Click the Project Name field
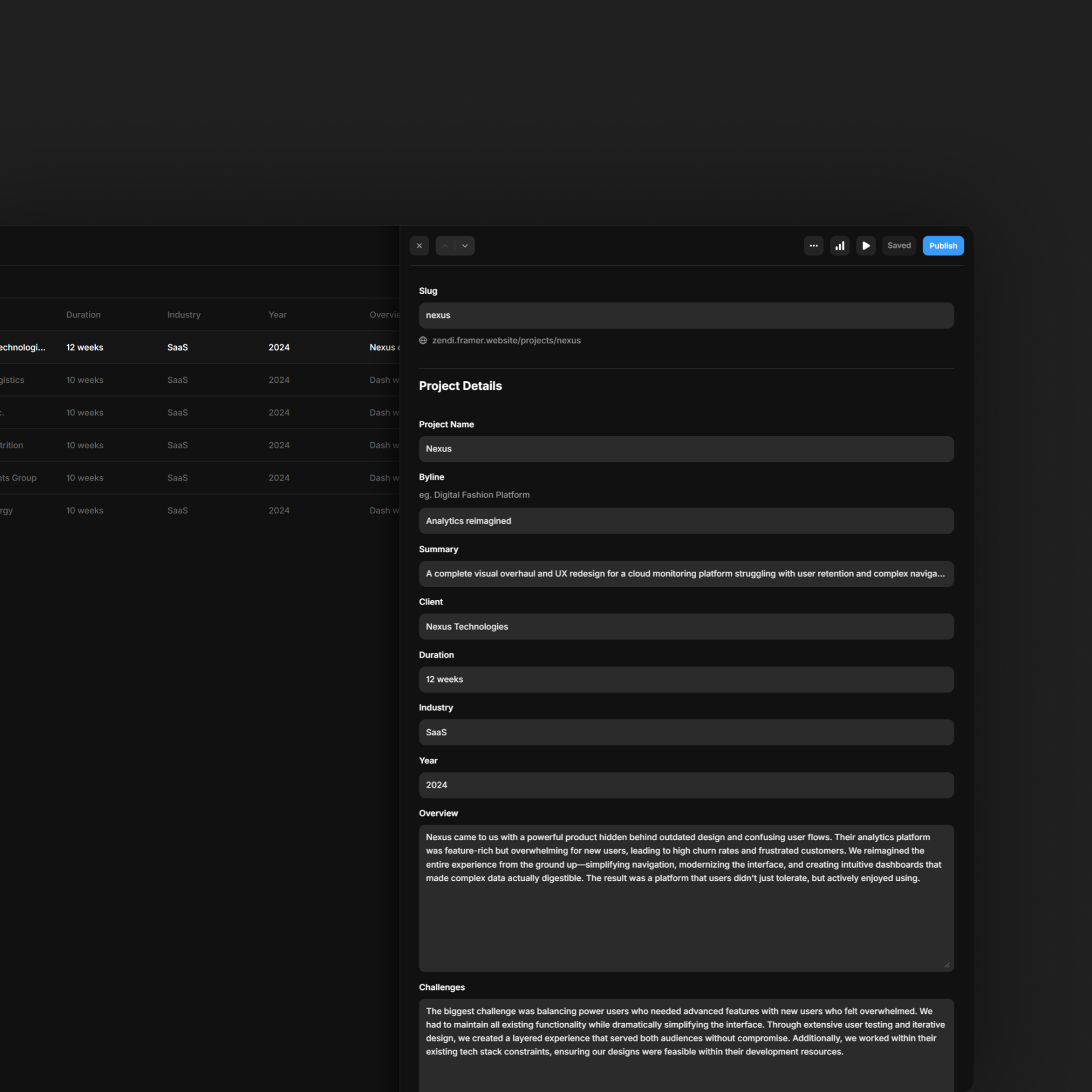Viewport: 1092px width, 1092px height. pos(686,449)
